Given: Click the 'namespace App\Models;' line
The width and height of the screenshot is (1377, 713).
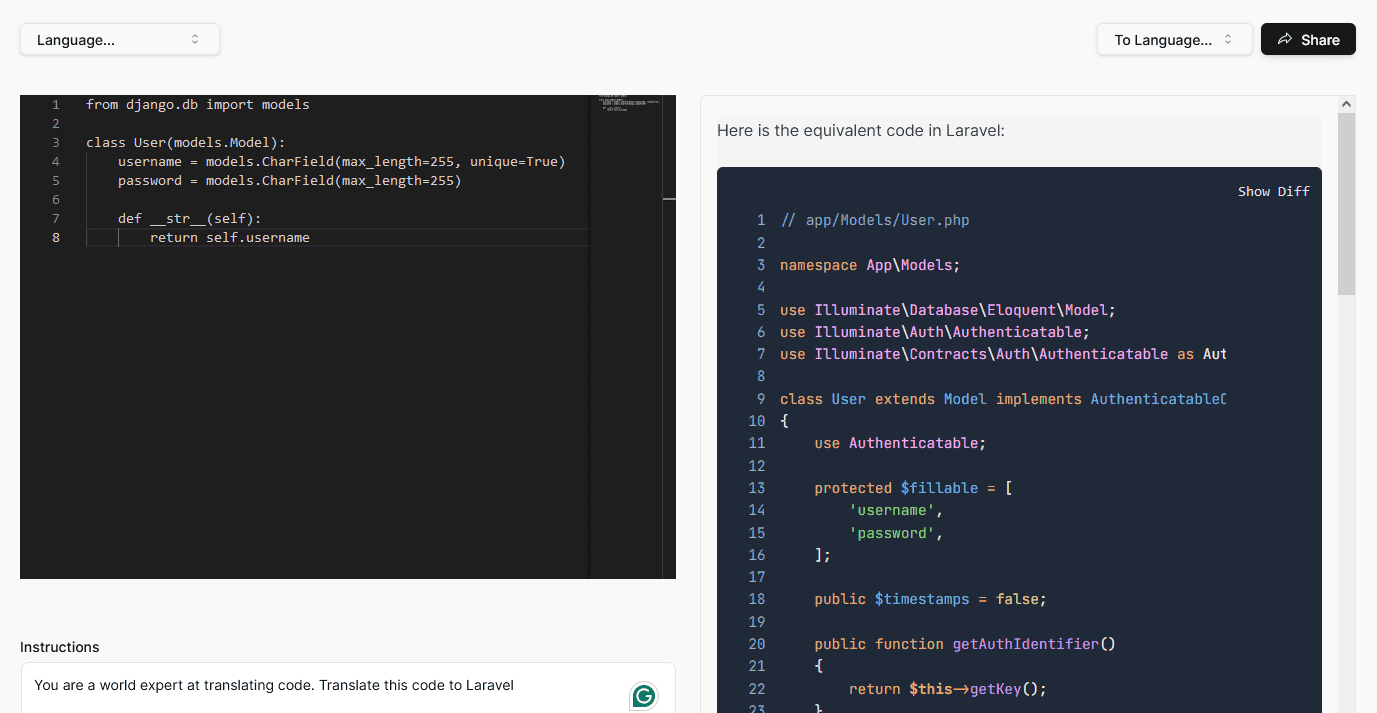Looking at the screenshot, I should [870, 265].
